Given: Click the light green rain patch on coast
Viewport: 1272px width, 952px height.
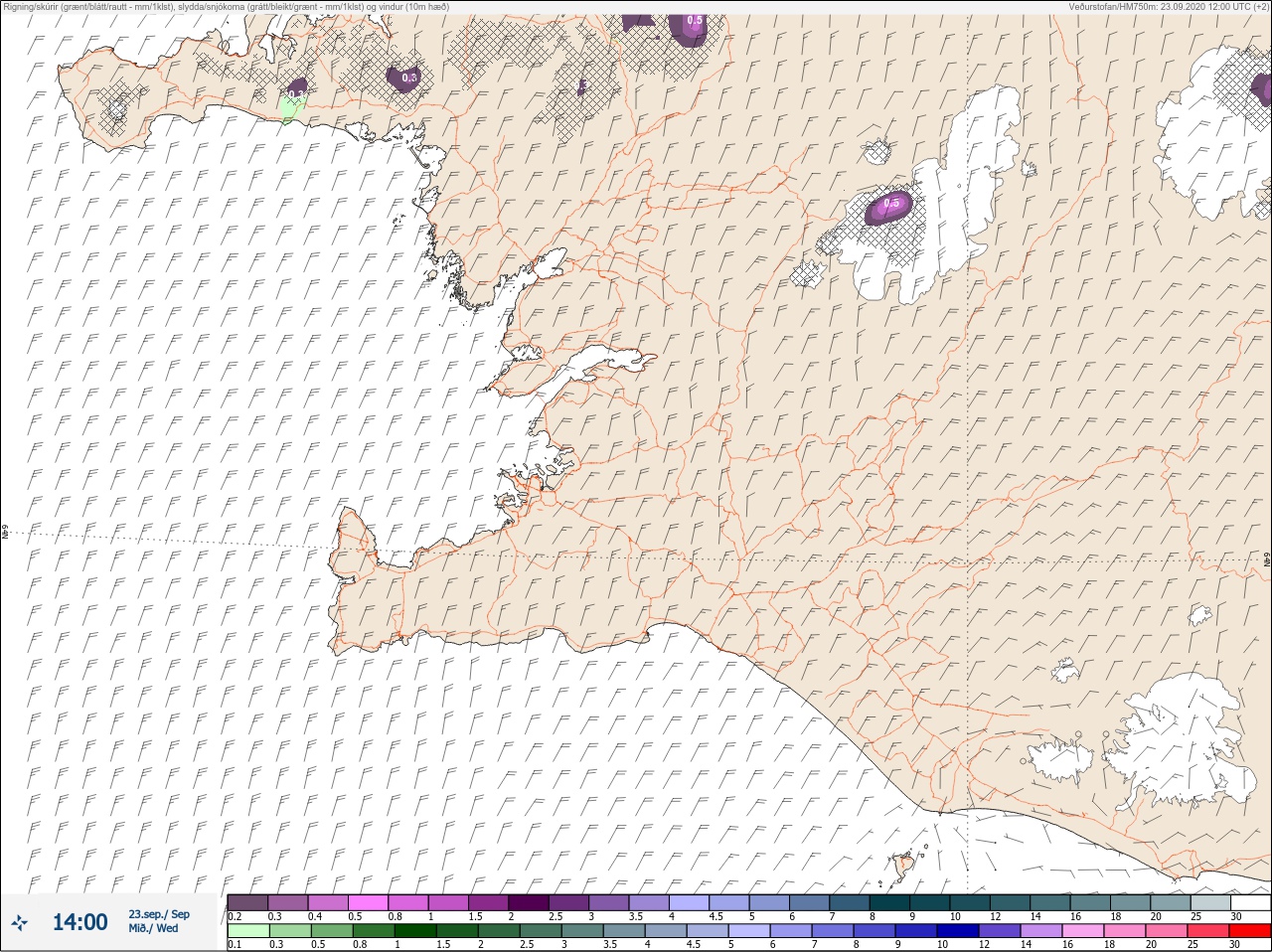Looking at the screenshot, I should click(290, 107).
